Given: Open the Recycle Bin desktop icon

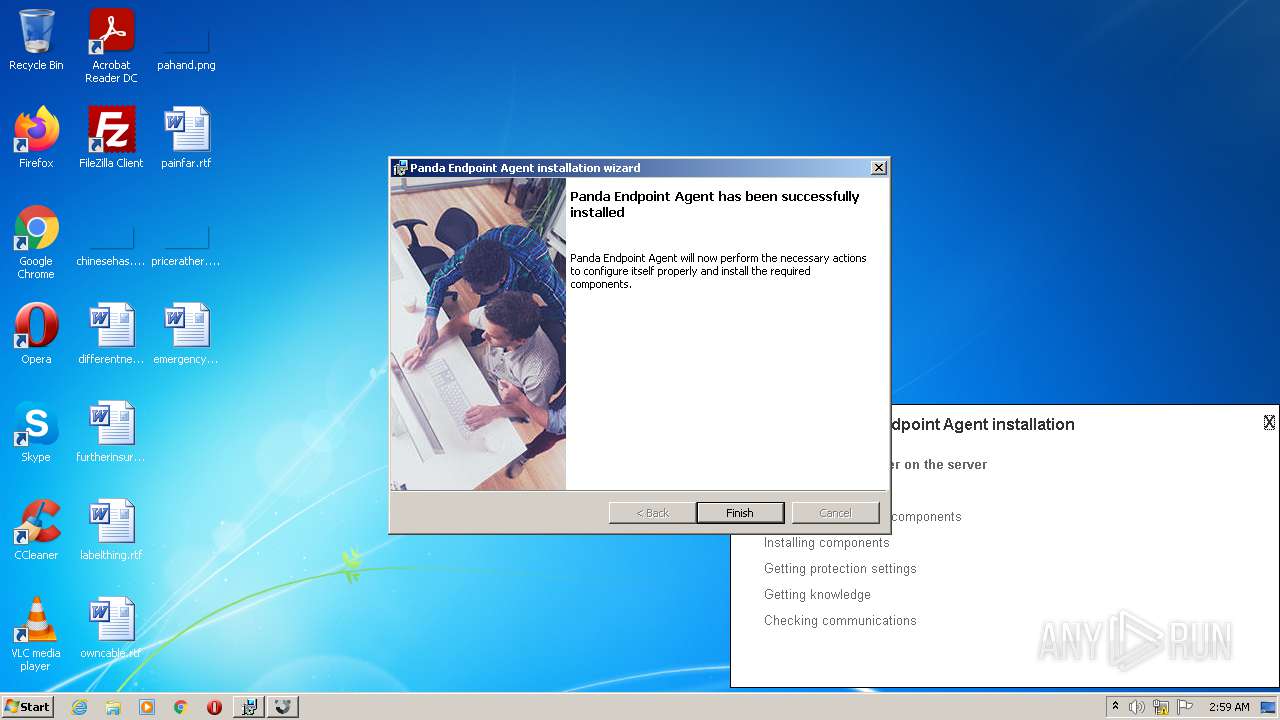Looking at the screenshot, I should (36, 40).
